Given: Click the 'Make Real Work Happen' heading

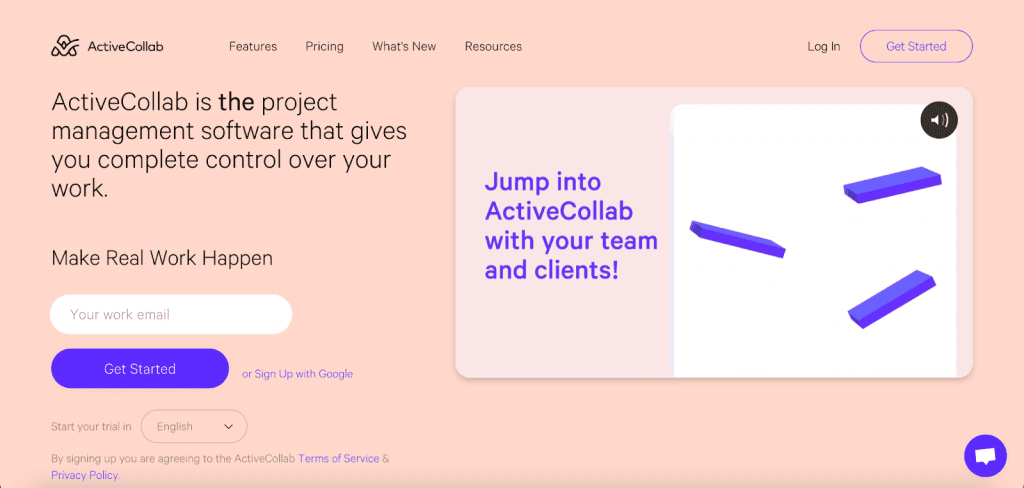Looking at the screenshot, I should pyautogui.click(x=162, y=258).
